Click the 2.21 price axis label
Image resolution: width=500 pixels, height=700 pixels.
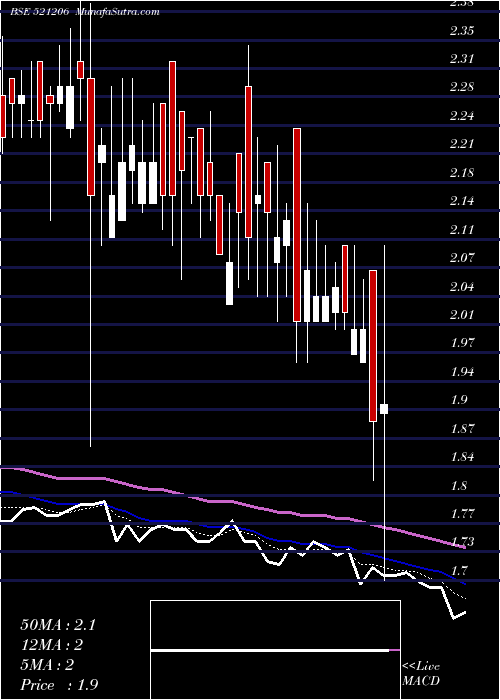click(x=462, y=144)
